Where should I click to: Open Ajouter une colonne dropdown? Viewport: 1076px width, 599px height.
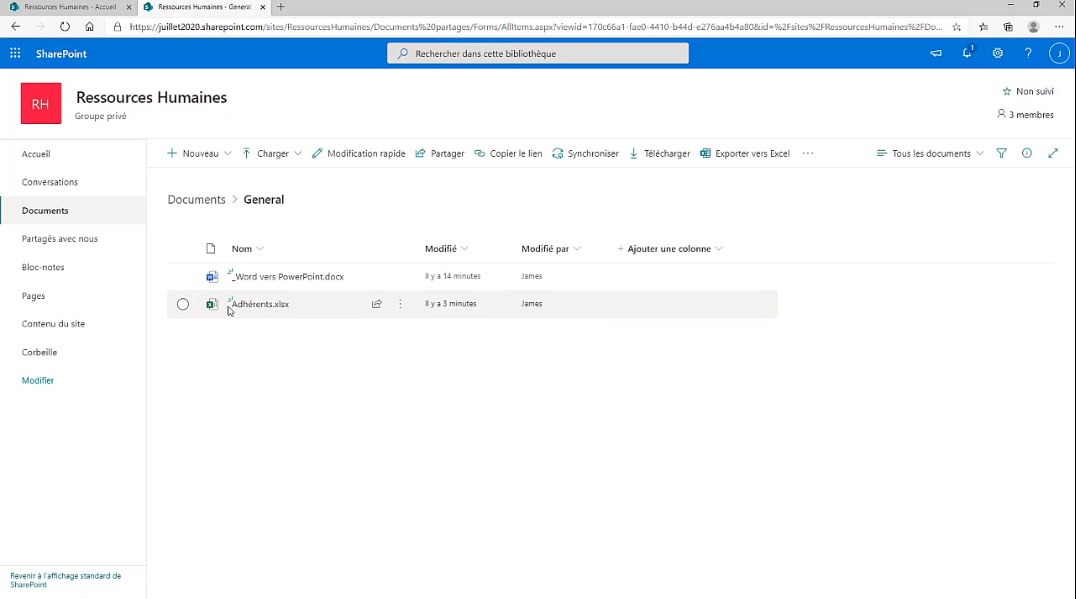coord(670,249)
